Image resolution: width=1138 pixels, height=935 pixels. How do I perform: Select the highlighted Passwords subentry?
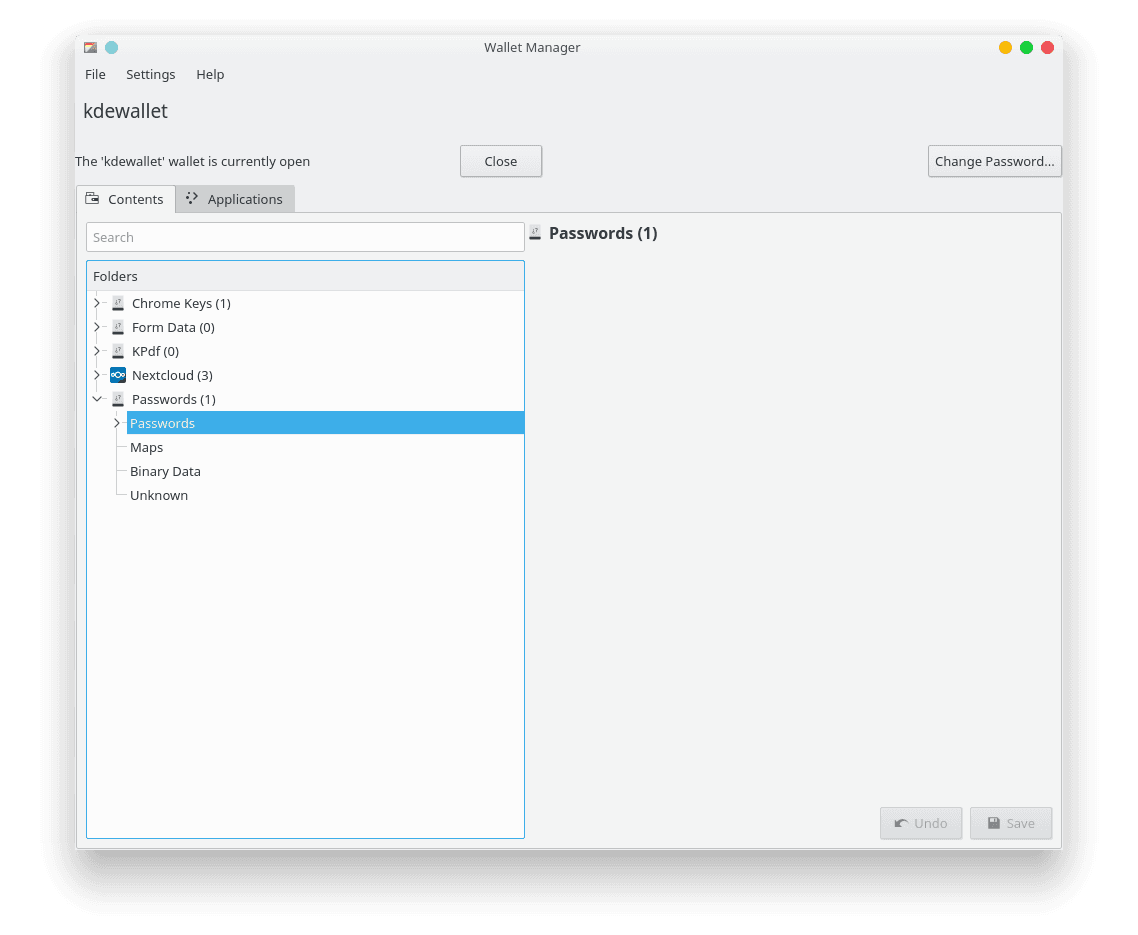pyautogui.click(x=325, y=423)
